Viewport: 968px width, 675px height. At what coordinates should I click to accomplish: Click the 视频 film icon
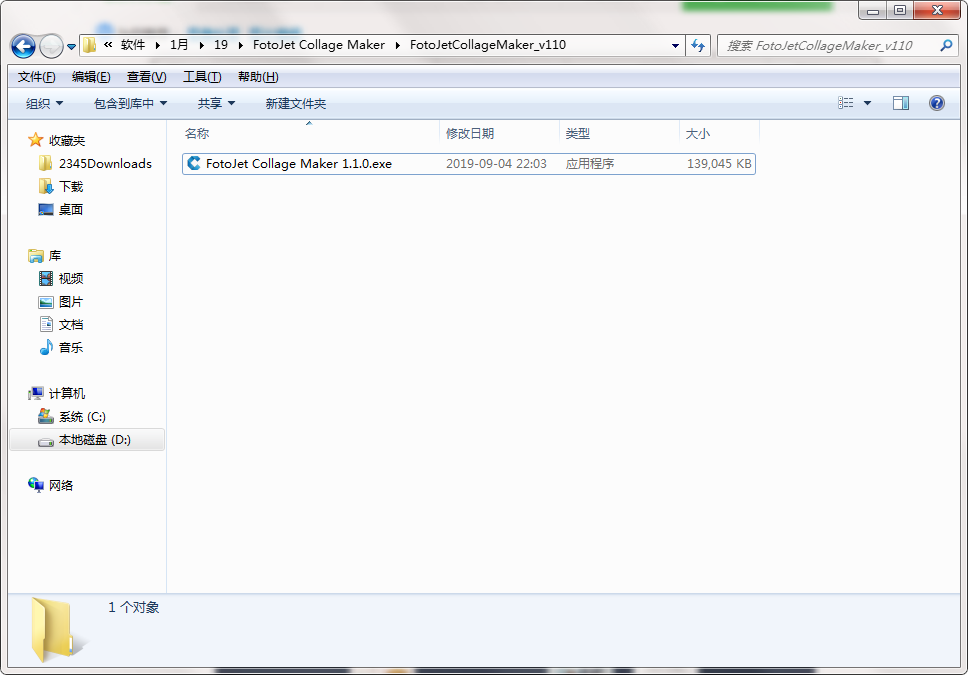pyautogui.click(x=46, y=279)
